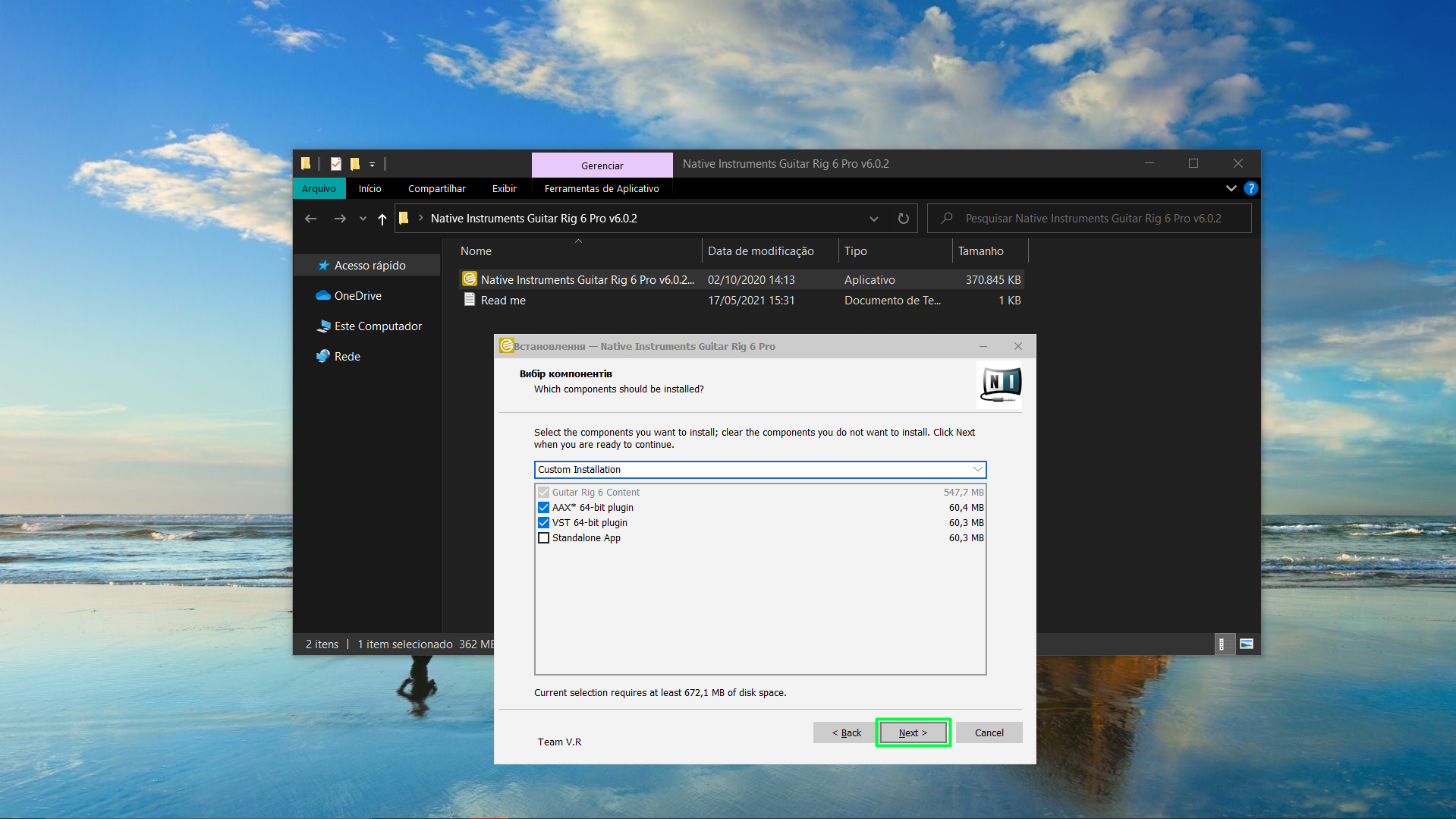1456x819 pixels.
Task: Click the OneDrive cloud icon
Action: point(323,296)
